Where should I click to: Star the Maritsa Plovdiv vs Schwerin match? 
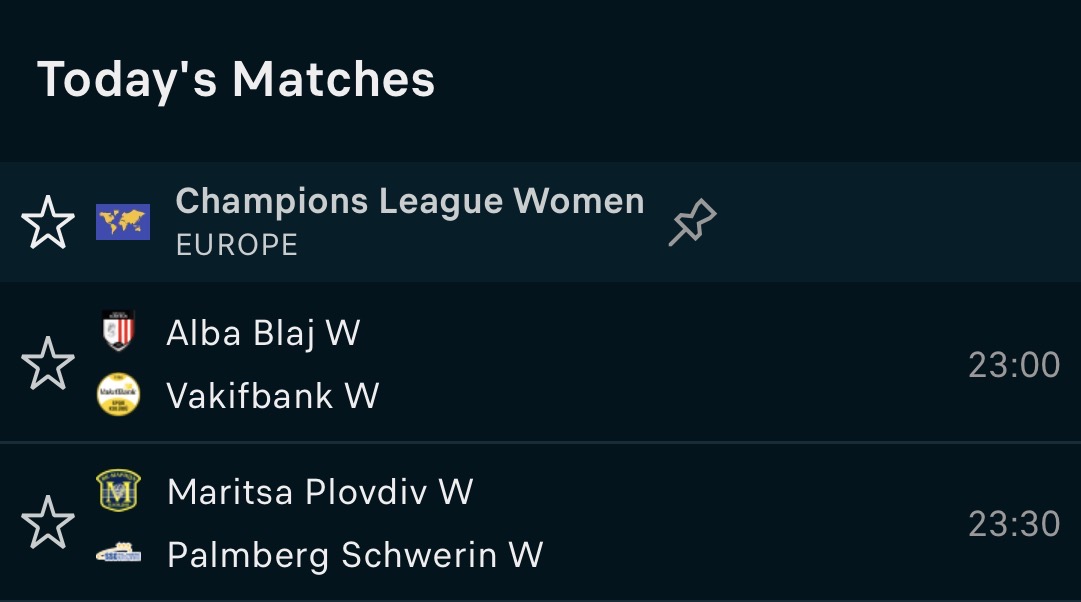tap(48, 522)
